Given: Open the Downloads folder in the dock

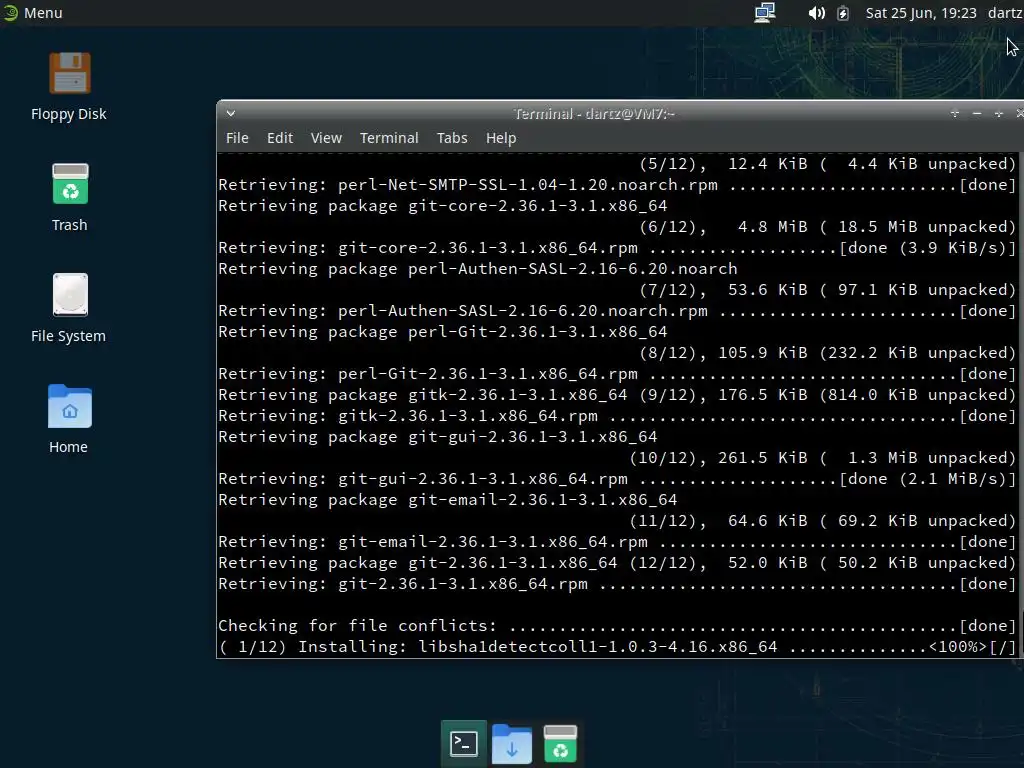Looking at the screenshot, I should (511, 743).
